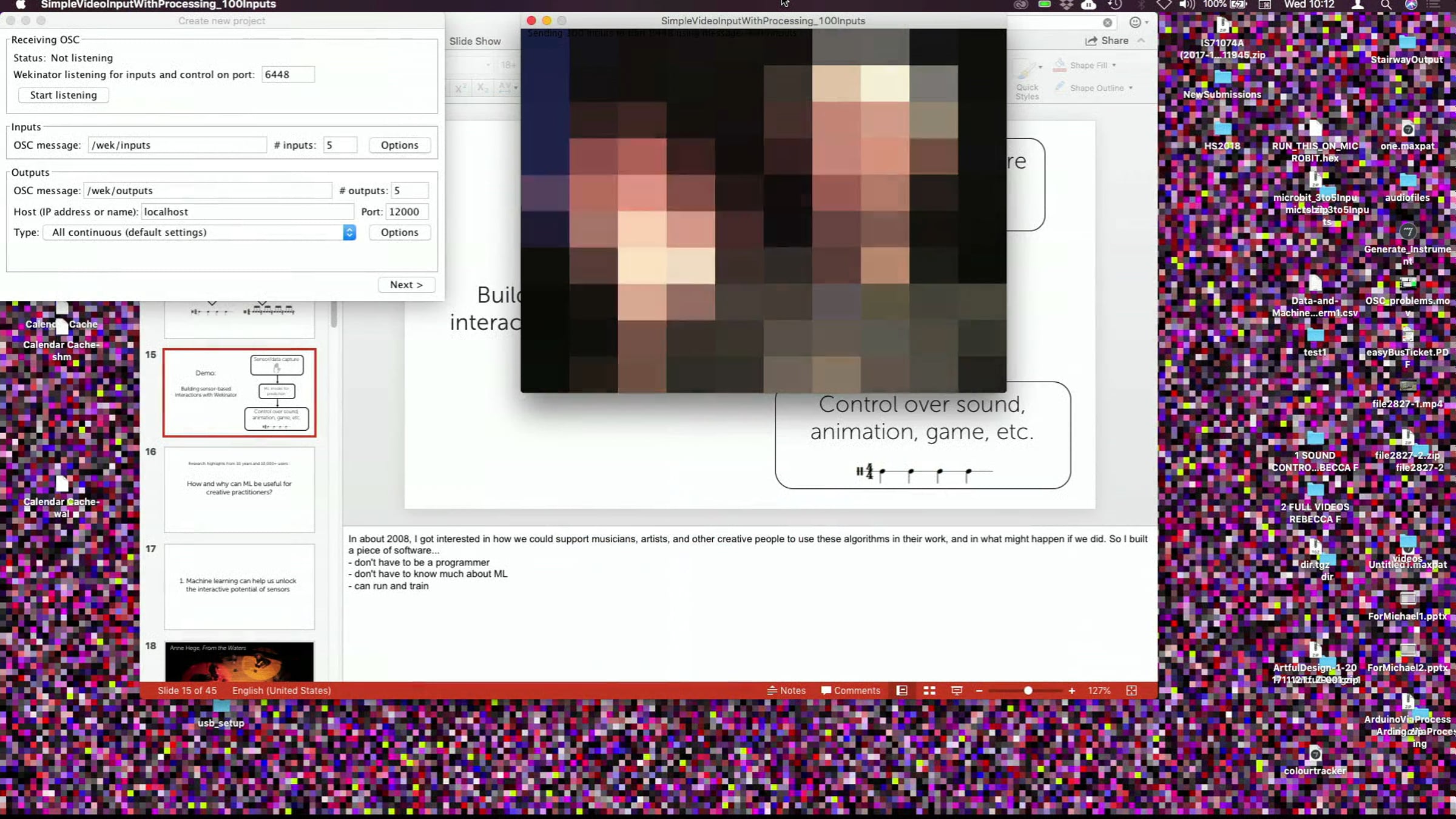Select slide 18 thumbnail in the slide panel
1456x819 pixels.
tap(240, 661)
